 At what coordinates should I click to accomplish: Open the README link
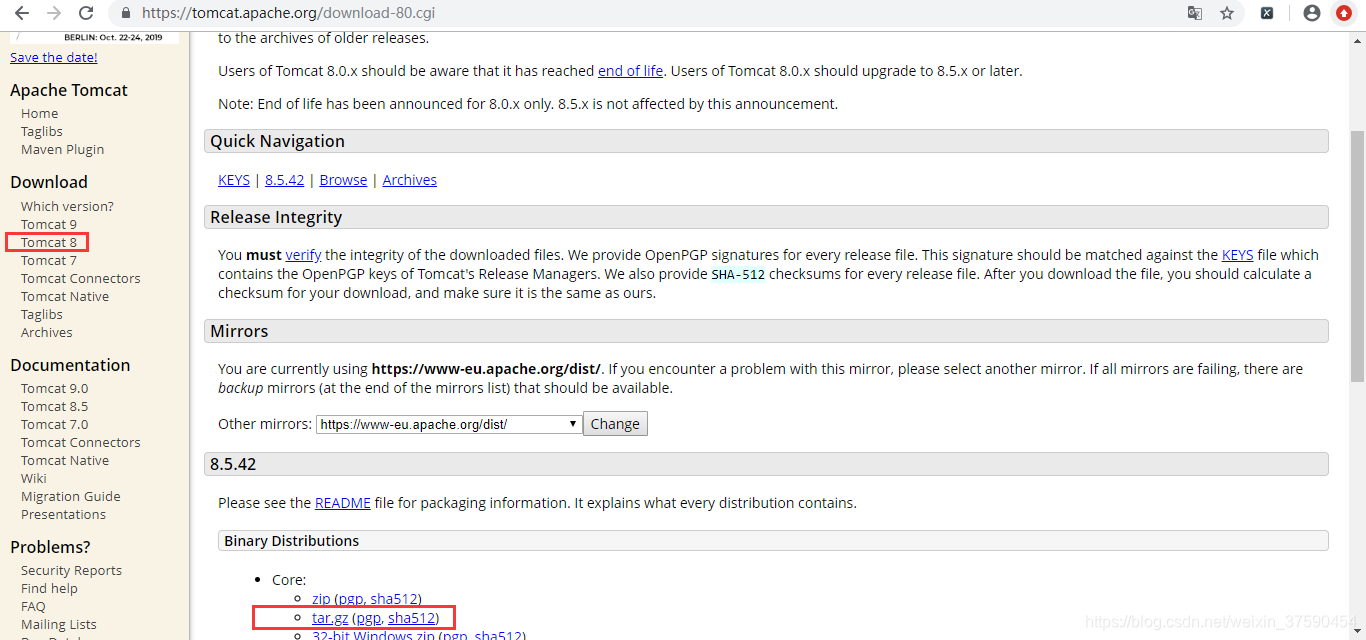click(x=343, y=503)
